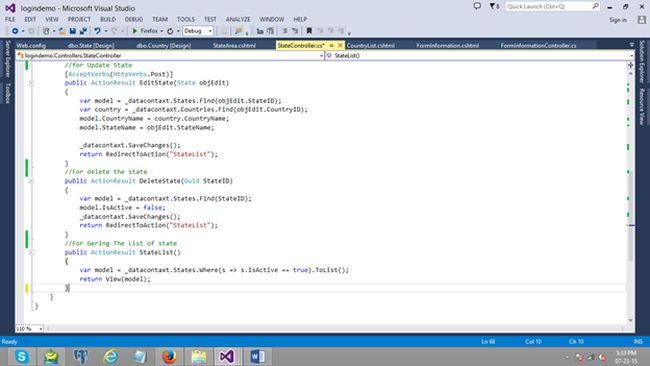Close the StateController.cs tab

340,45
